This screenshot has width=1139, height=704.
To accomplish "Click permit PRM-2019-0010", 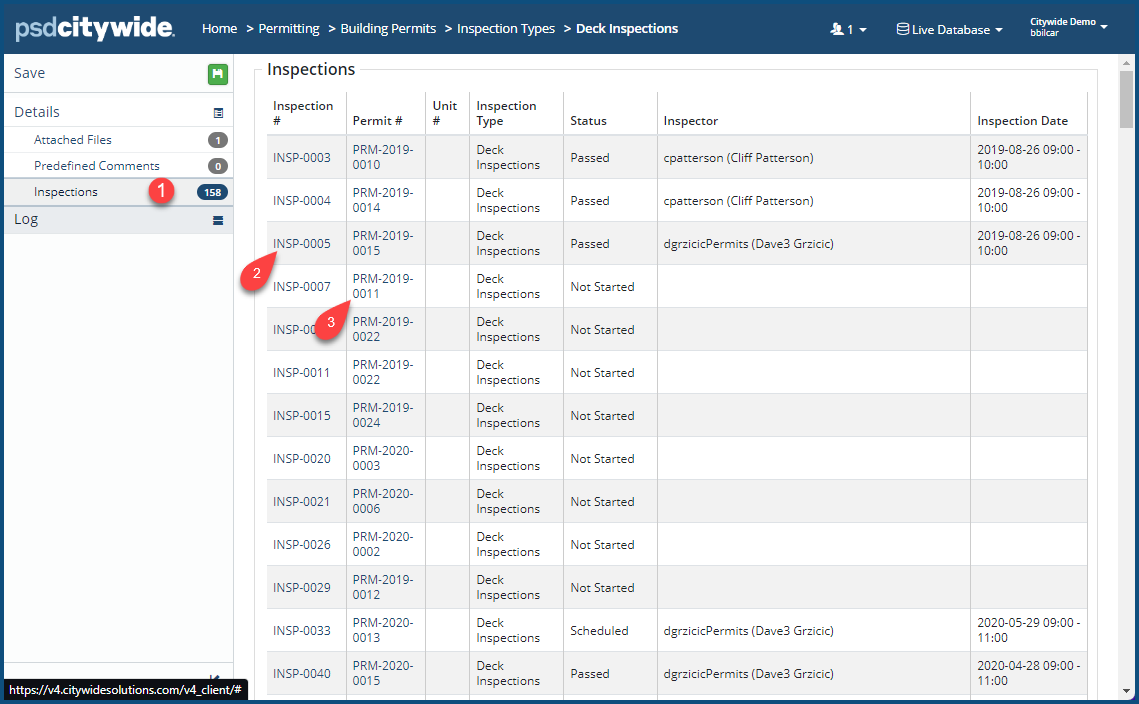I will [383, 157].
